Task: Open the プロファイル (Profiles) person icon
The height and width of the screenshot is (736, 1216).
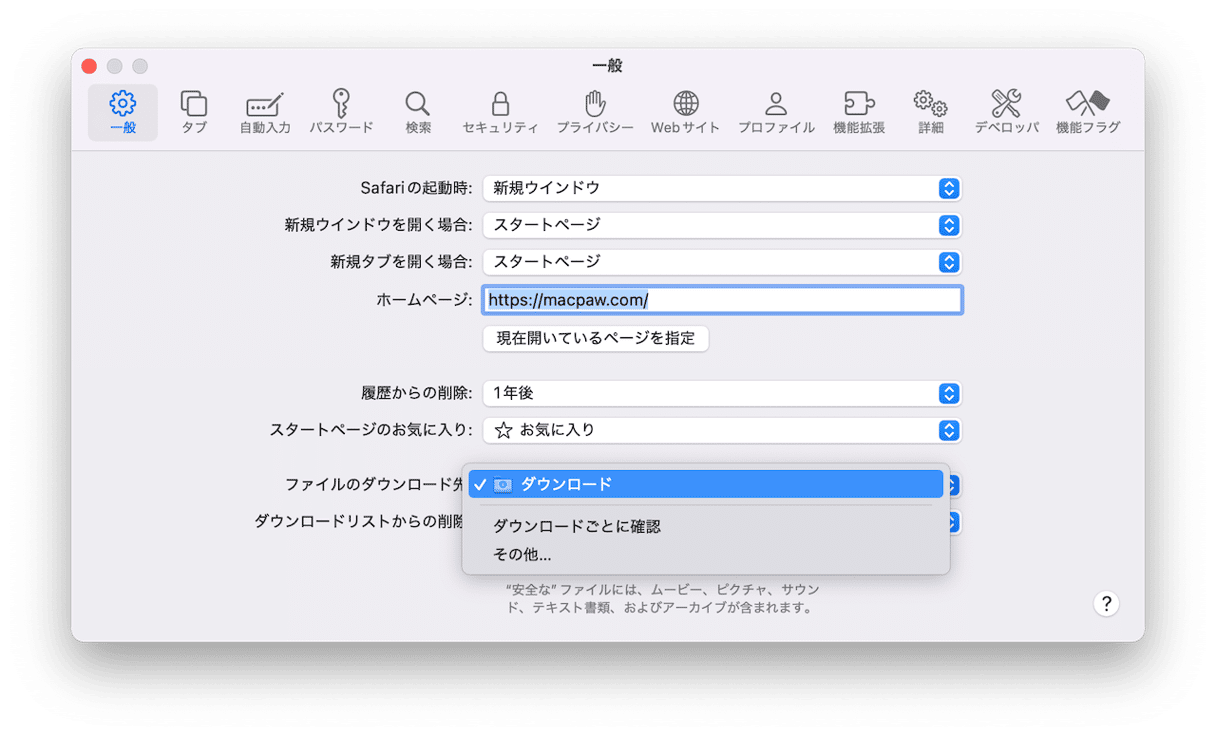Action: [x=776, y=111]
